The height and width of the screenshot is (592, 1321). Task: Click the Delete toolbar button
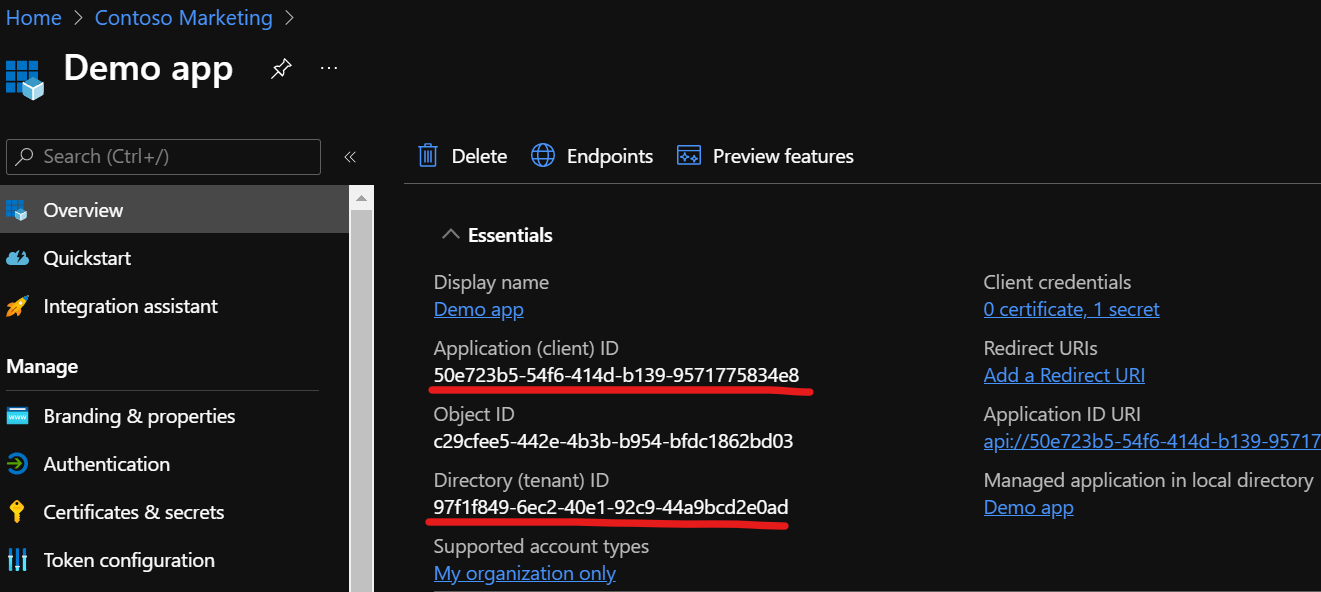[462, 156]
